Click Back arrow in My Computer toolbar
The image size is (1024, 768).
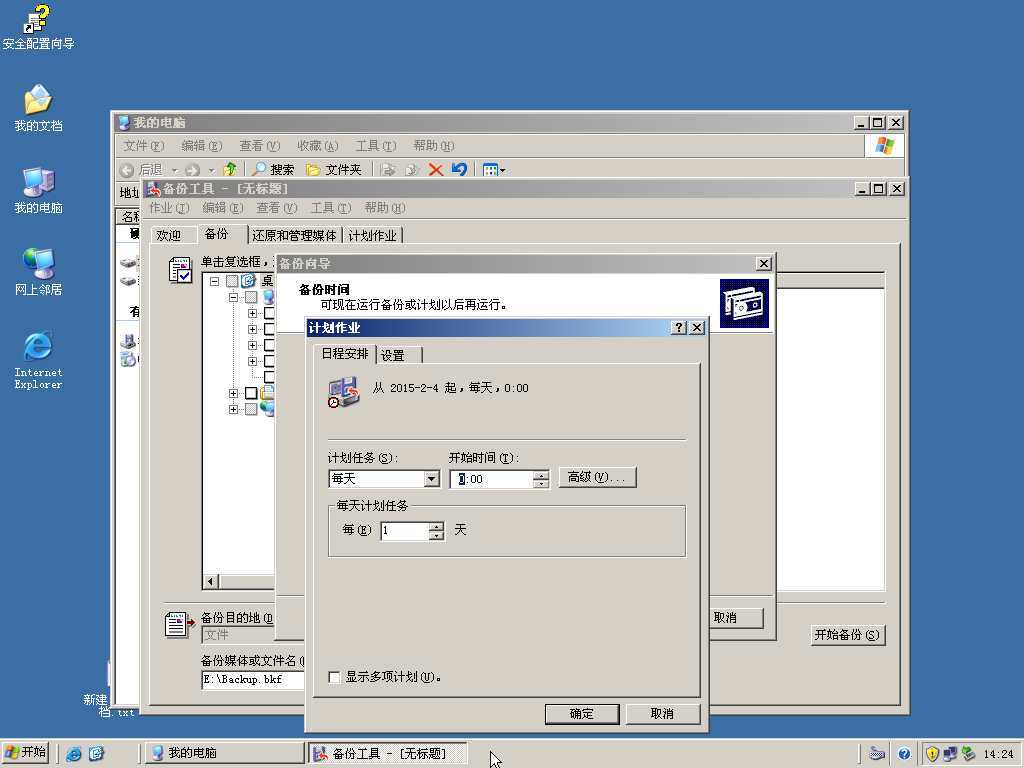[127, 170]
